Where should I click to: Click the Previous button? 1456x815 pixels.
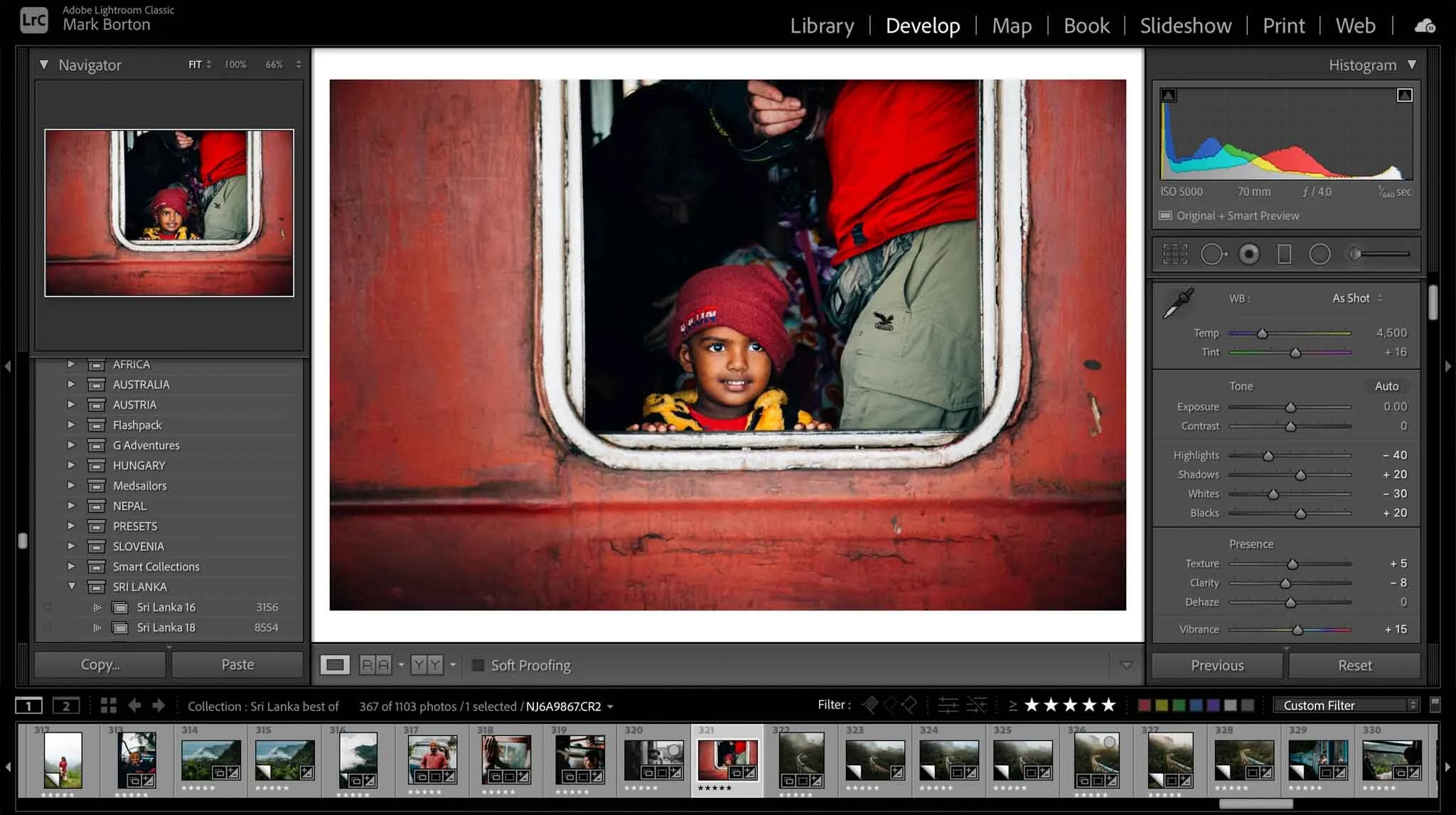[x=1216, y=665]
